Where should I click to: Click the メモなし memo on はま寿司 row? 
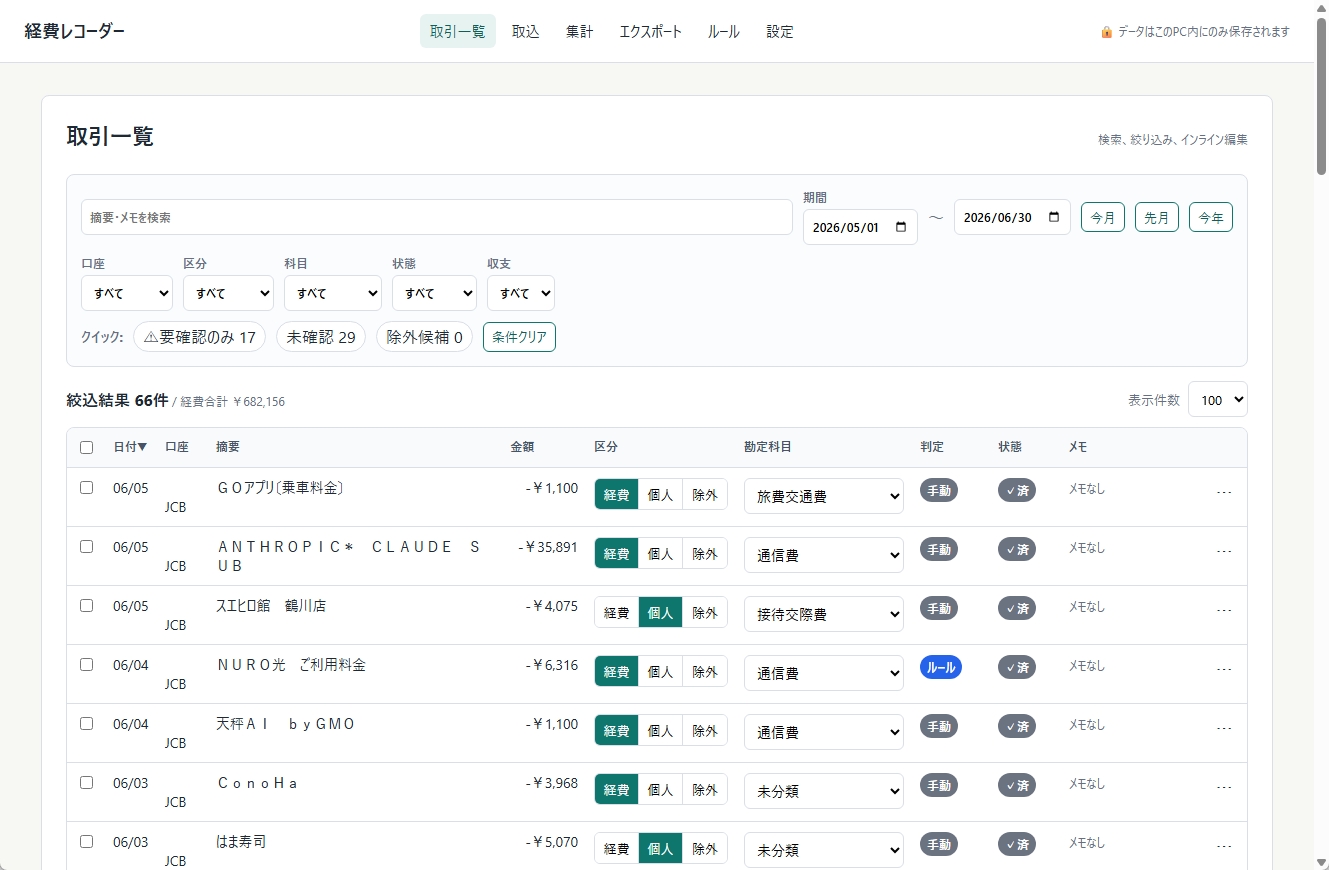point(1087,843)
